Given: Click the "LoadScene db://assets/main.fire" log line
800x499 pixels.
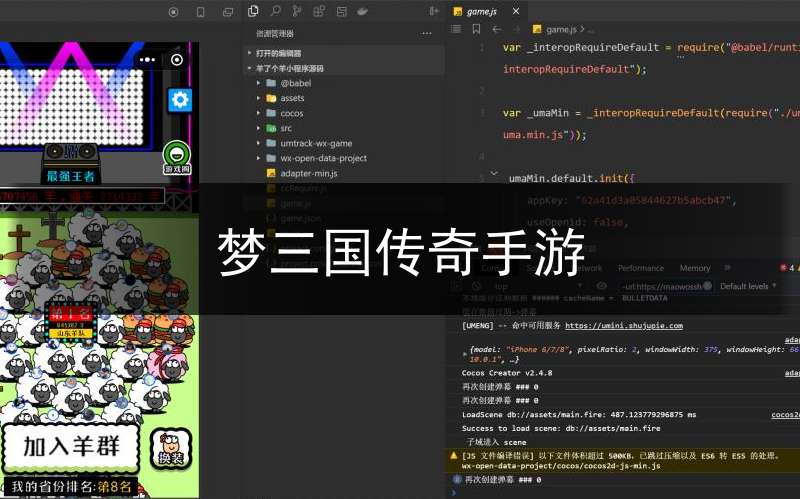Looking at the screenshot, I should click(579, 415).
